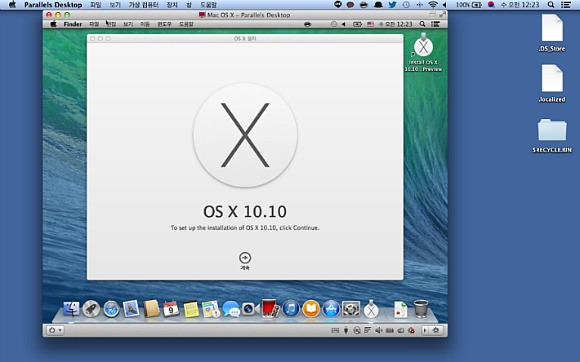Open the 가상 컴퓨터 menu
The height and width of the screenshot is (362, 580).
[x=143, y=5]
